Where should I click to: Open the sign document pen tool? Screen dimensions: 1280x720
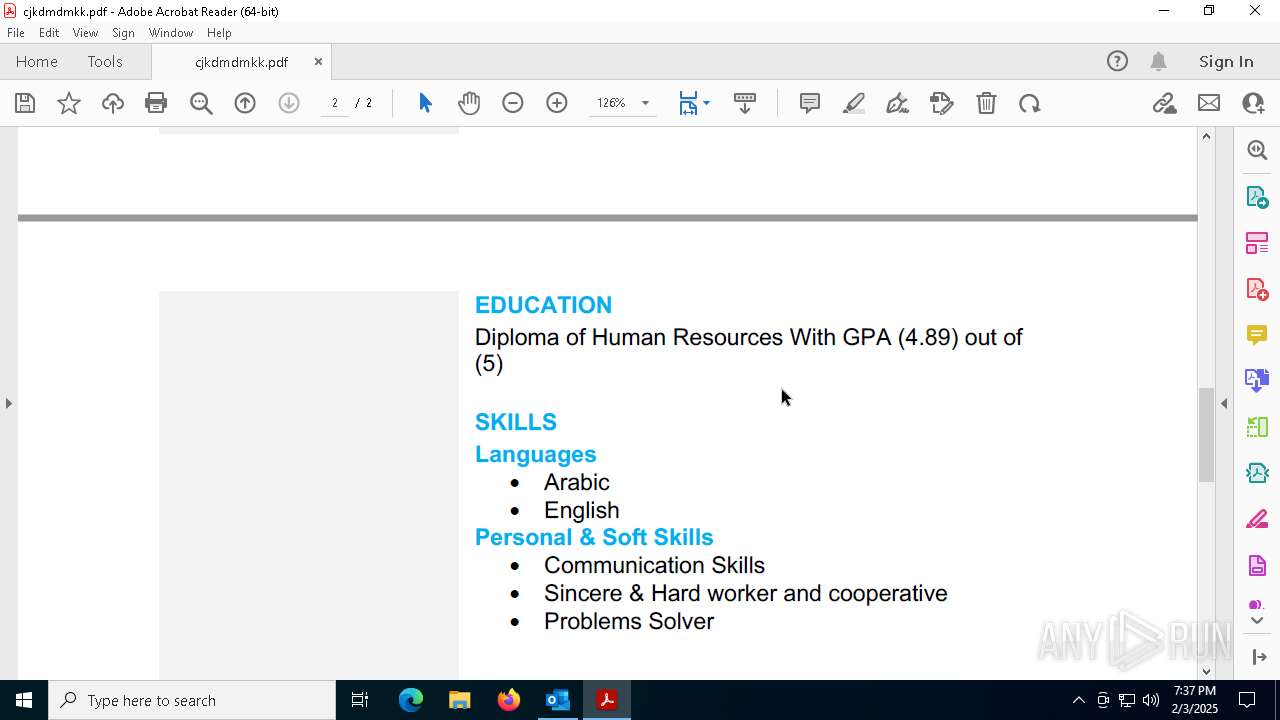pyautogui.click(x=898, y=103)
